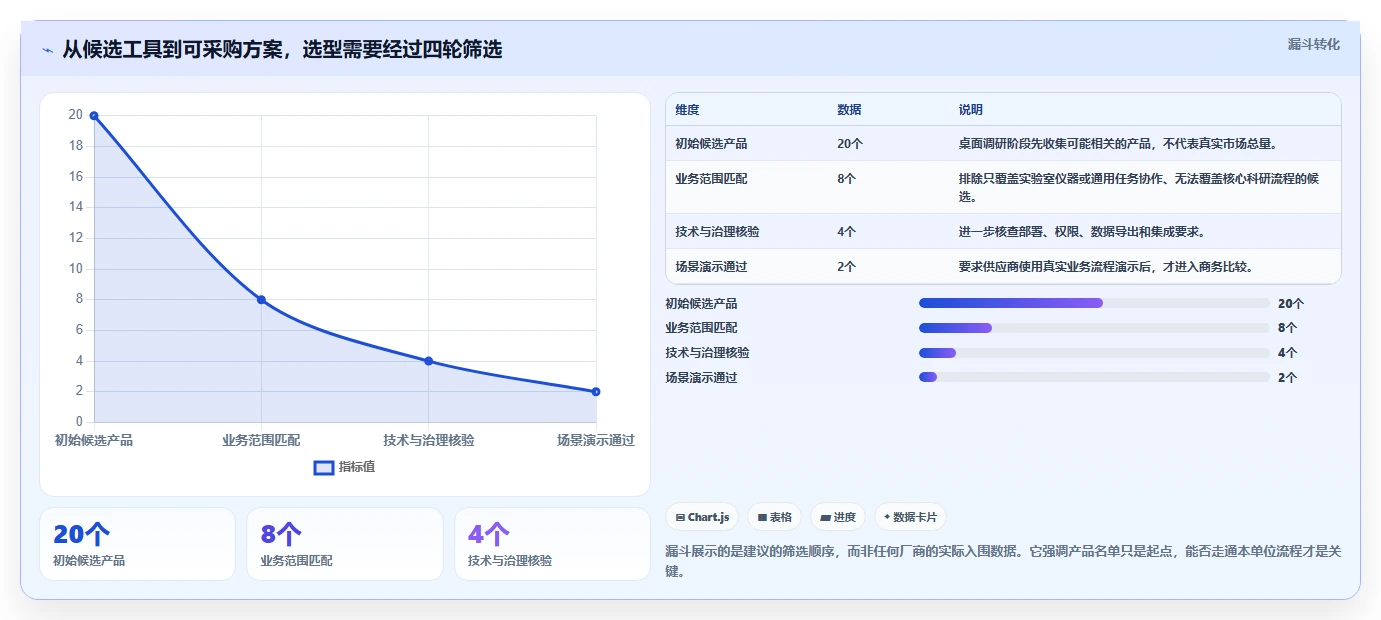The height and width of the screenshot is (620, 1381).
Task: Click the 技术与治理核验 progress bar showing 4个
Action: [1094, 352]
